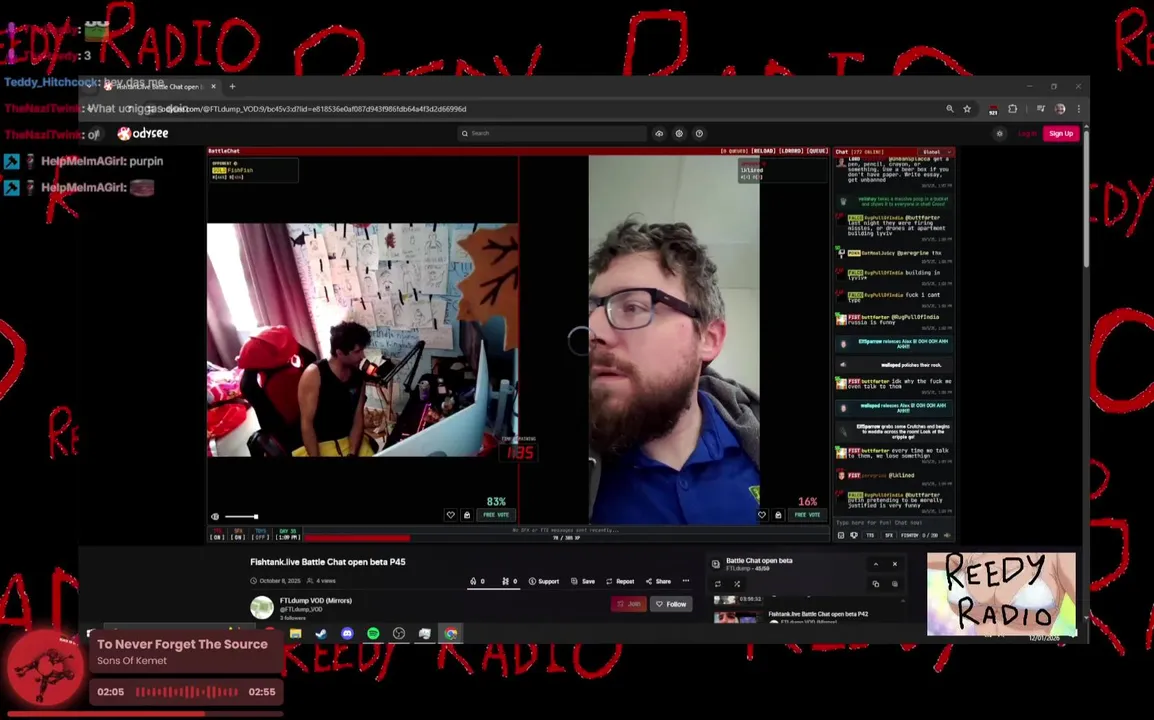
Task: Click the QUEUE link in BattleChat header
Action: (818, 151)
